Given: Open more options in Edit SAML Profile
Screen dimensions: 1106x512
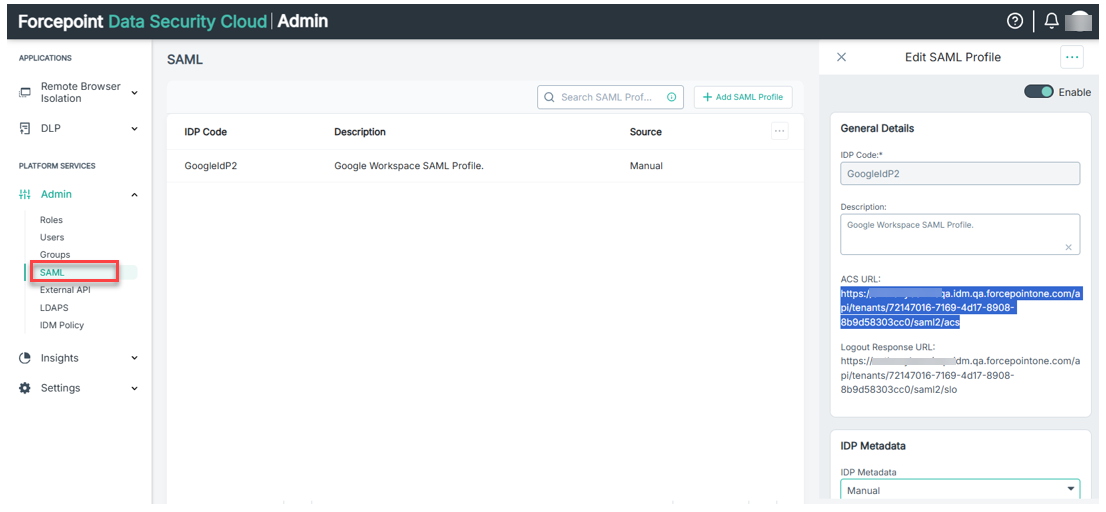Looking at the screenshot, I should pyautogui.click(x=1072, y=57).
